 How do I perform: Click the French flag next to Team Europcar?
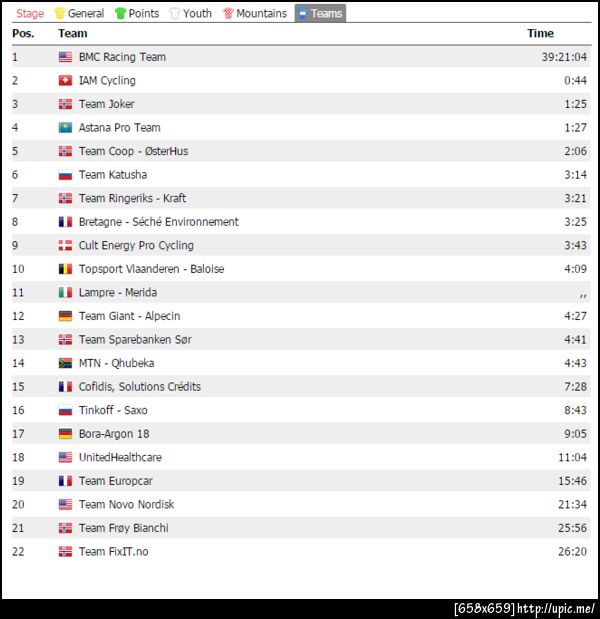[66, 481]
